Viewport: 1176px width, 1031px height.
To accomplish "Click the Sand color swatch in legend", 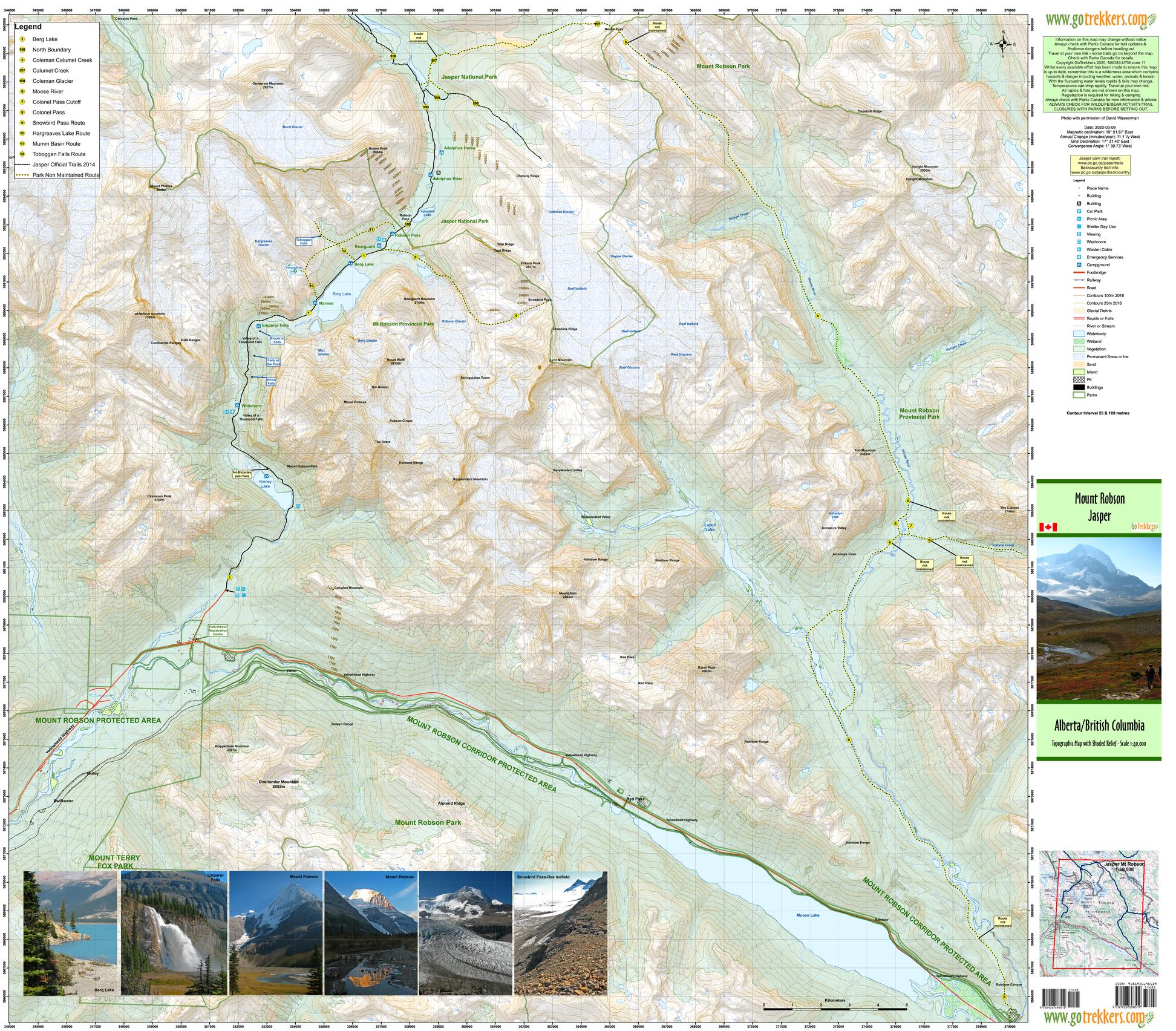I will click(x=1079, y=364).
